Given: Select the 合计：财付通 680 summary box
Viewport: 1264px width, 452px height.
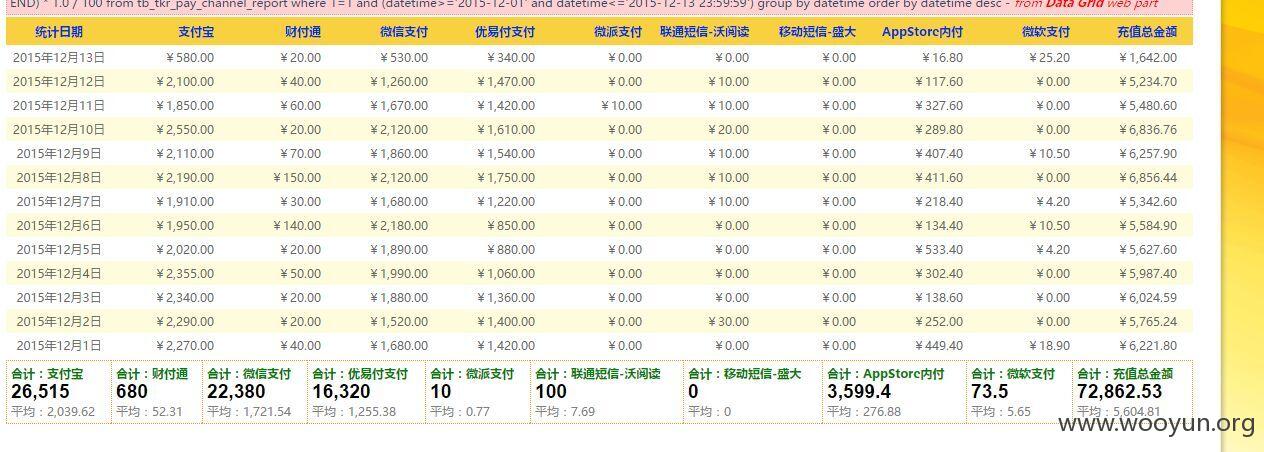Looking at the screenshot, I should pyautogui.click(x=156, y=392).
